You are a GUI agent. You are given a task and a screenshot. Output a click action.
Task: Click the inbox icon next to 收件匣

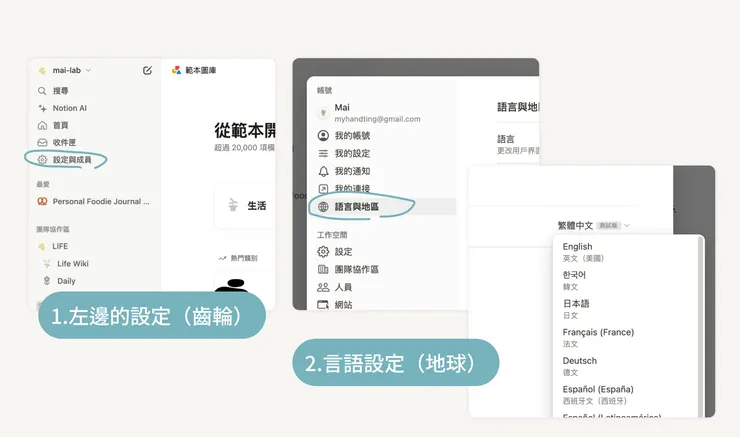click(x=42, y=142)
